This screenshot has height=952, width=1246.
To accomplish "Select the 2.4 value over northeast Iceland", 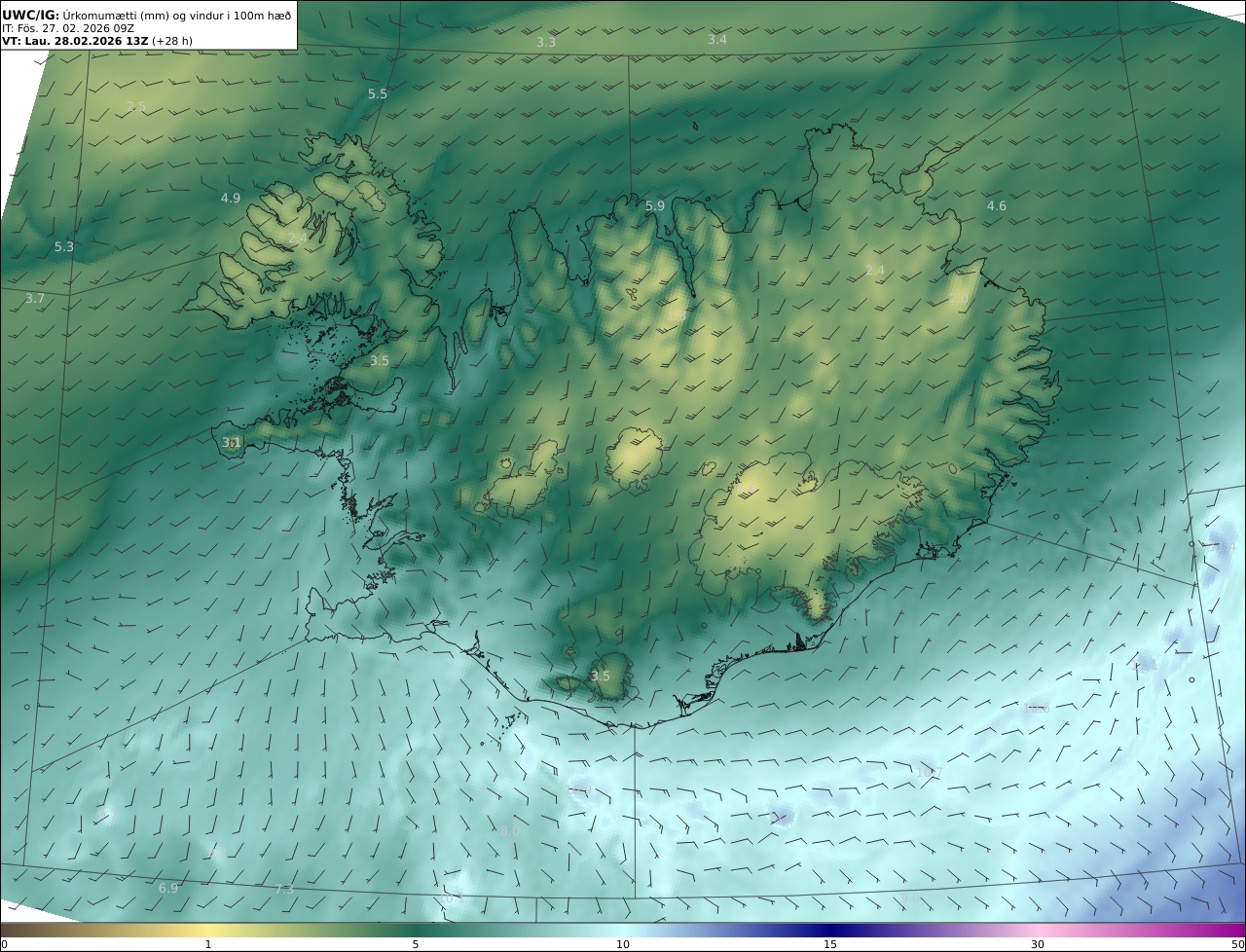I will [x=875, y=270].
